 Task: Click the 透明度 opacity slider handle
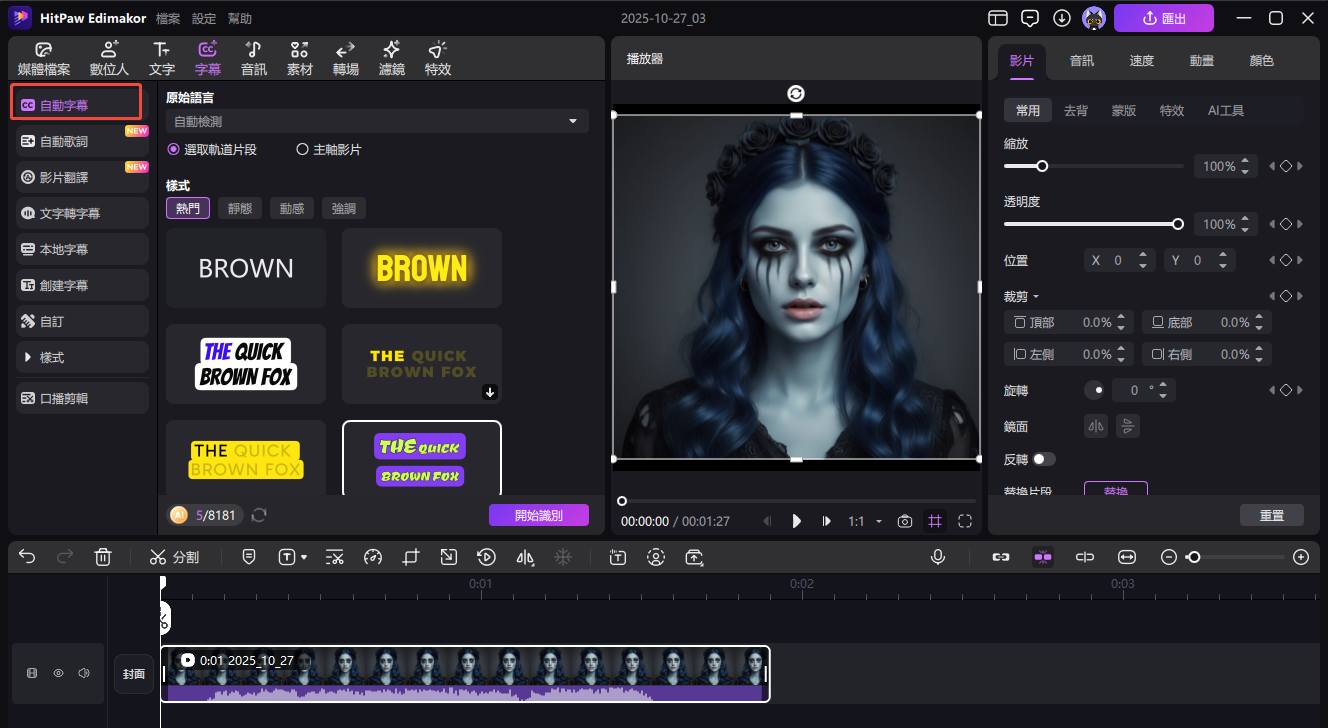click(x=1178, y=224)
